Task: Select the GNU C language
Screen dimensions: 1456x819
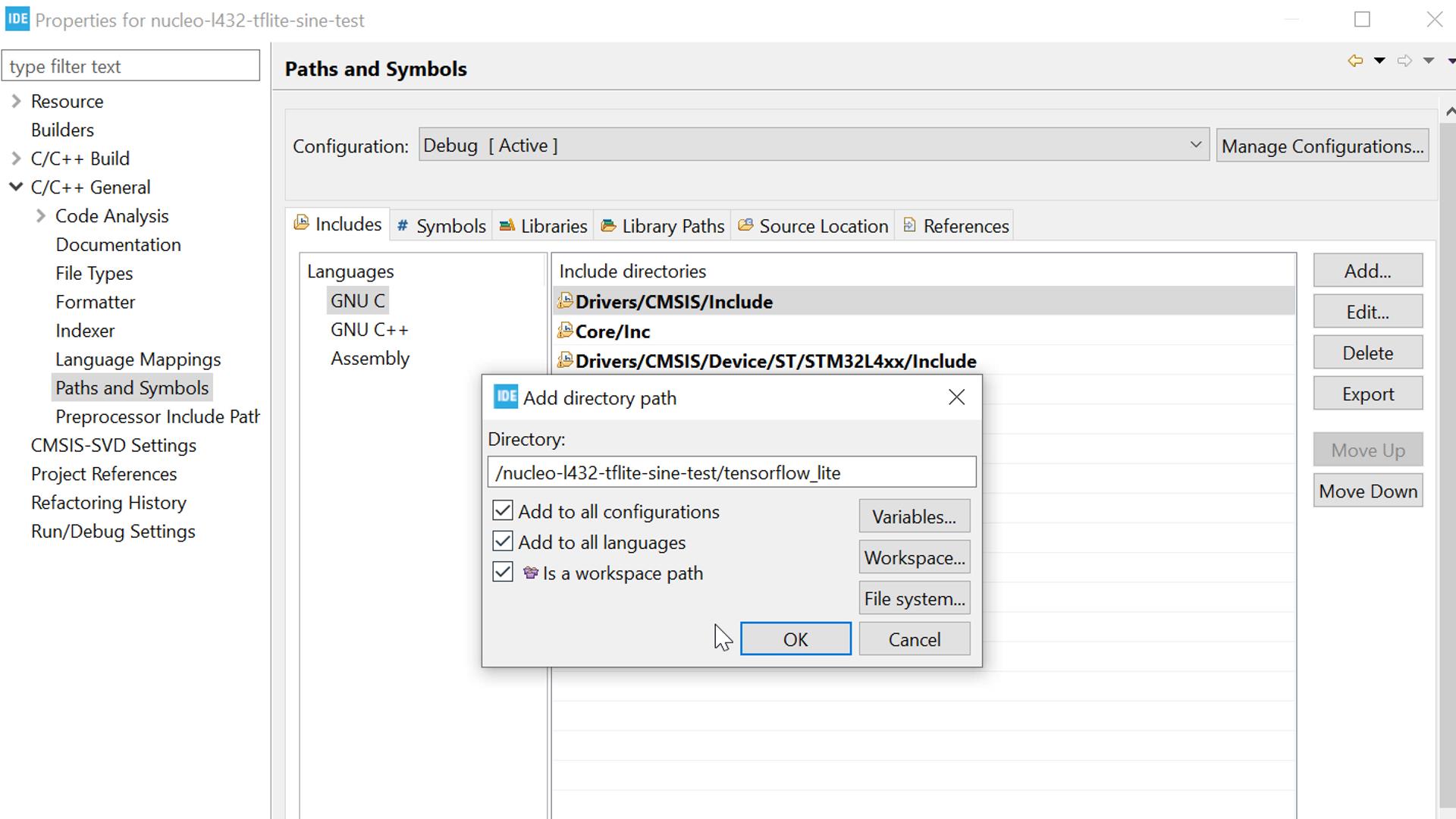Action: pyautogui.click(x=358, y=300)
